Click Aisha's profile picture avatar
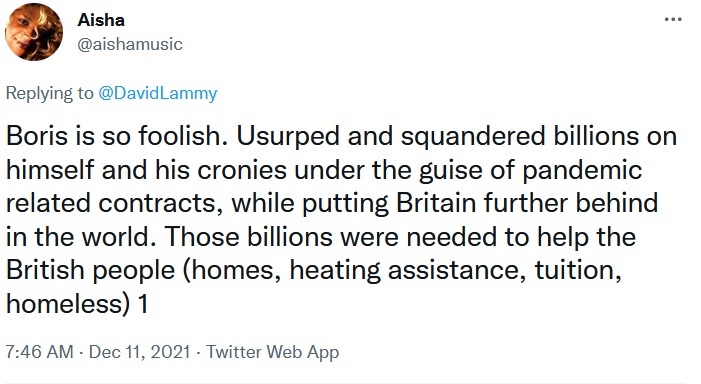 tap(34, 32)
